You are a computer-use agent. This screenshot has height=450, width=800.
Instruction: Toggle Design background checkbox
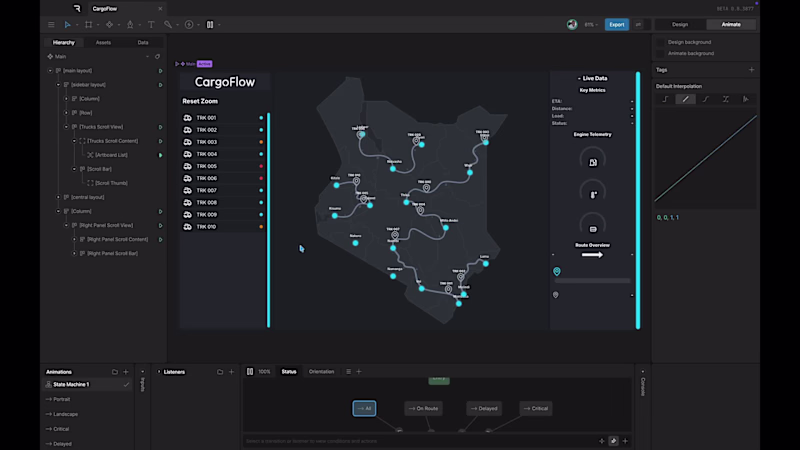pyautogui.click(x=661, y=42)
